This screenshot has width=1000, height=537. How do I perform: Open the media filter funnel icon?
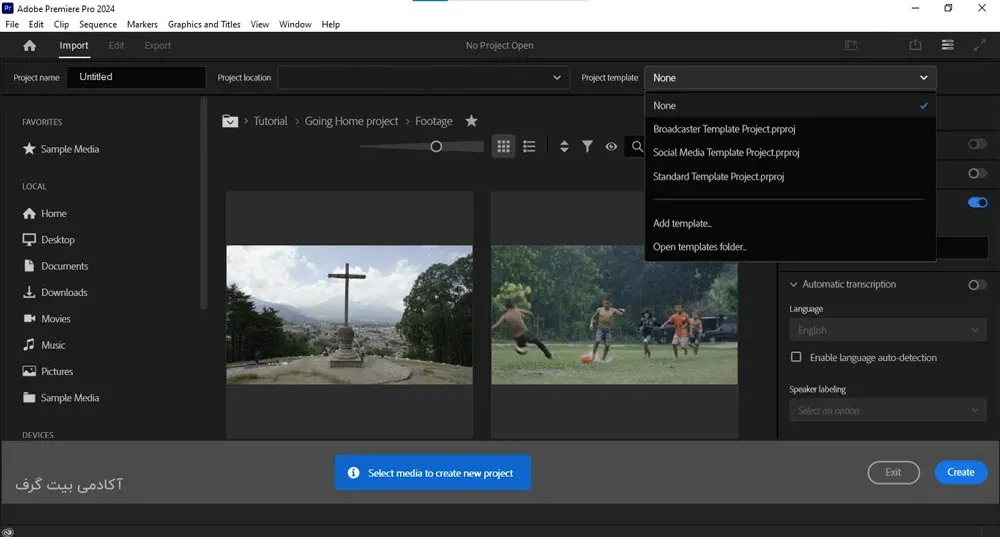tap(587, 147)
